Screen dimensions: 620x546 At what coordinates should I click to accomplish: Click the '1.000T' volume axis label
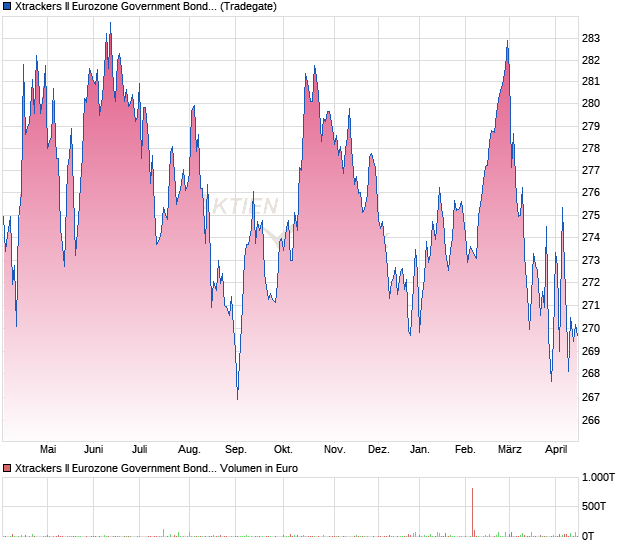599,478
